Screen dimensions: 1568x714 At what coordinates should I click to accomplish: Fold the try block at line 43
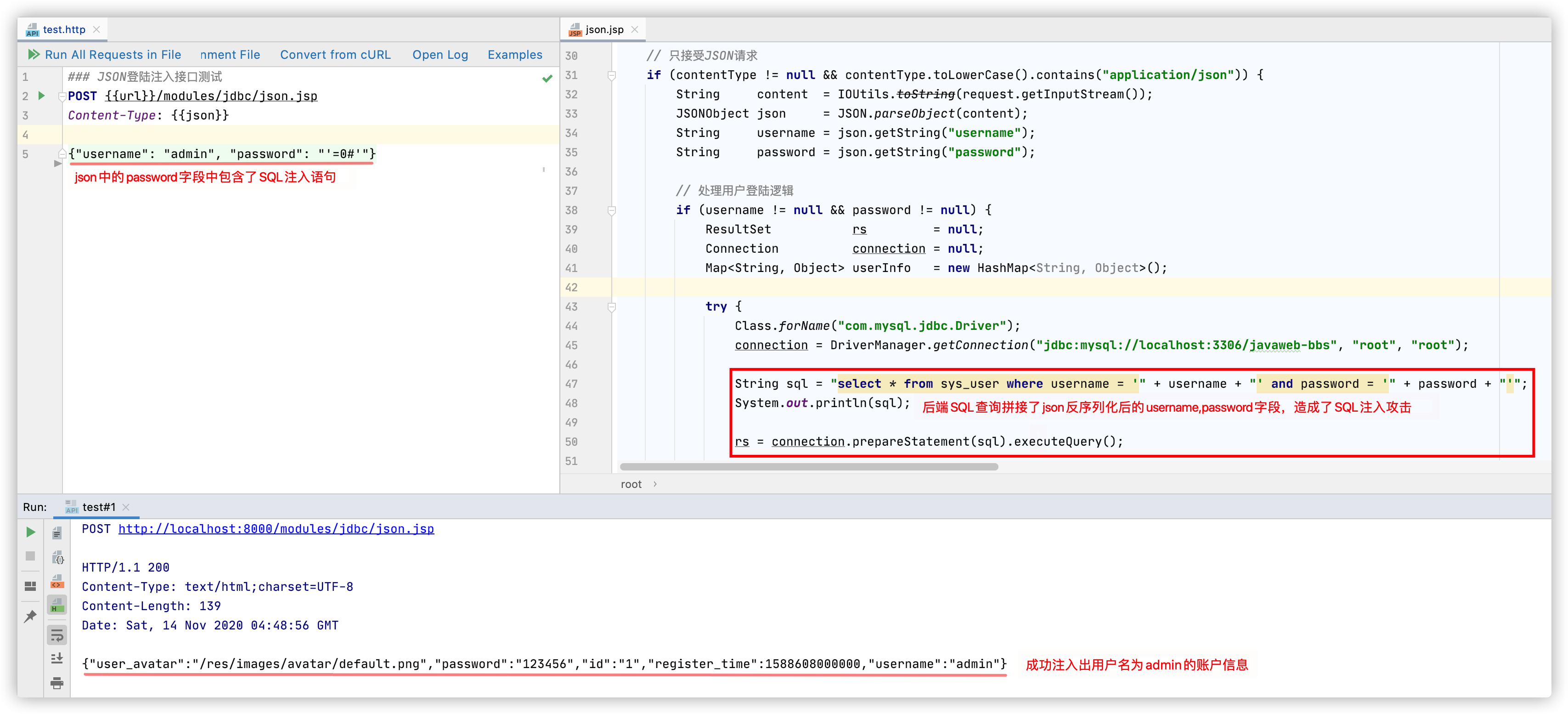point(612,307)
